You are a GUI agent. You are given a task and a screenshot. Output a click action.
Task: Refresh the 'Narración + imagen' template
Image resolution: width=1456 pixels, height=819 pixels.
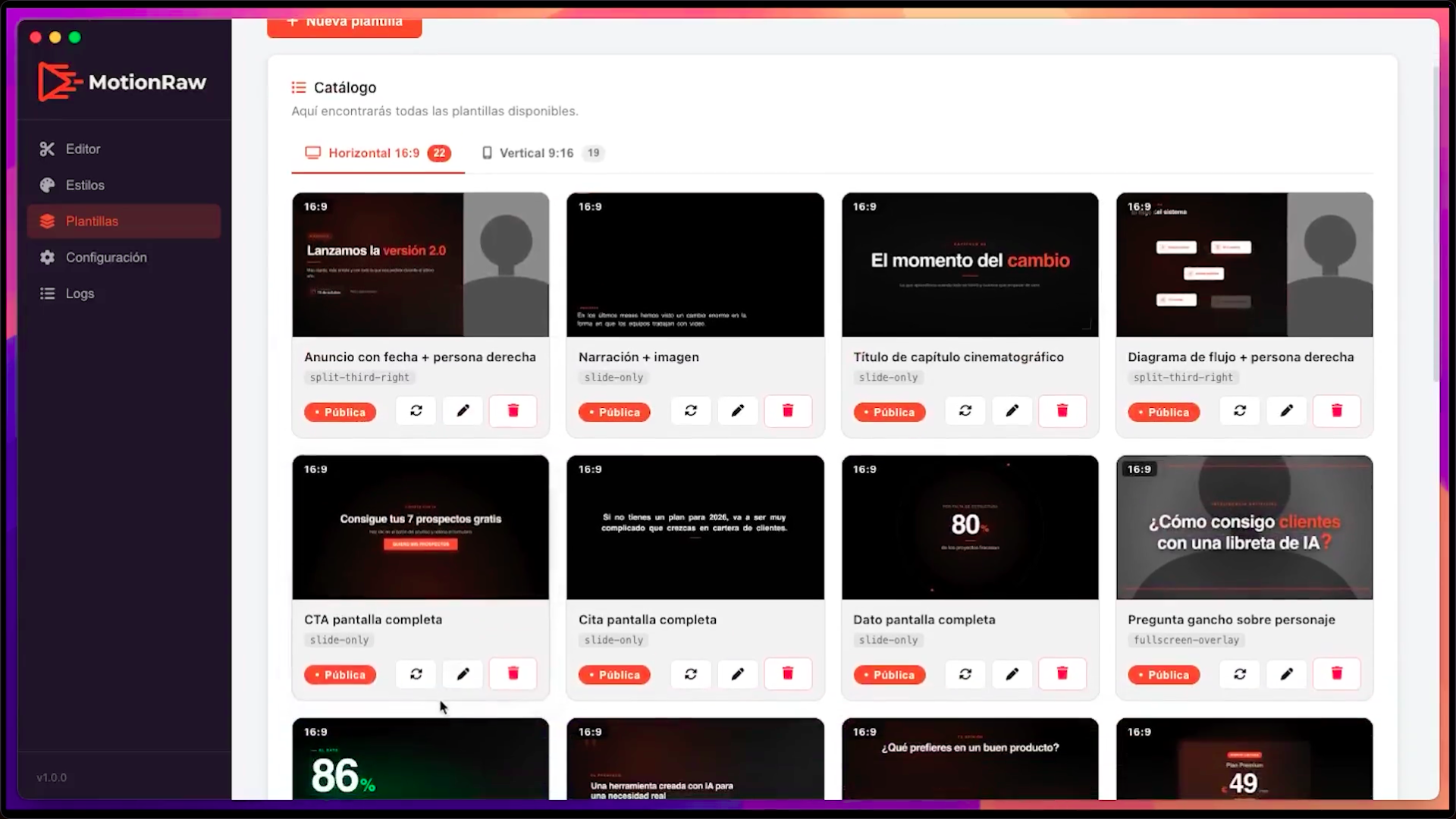click(691, 411)
